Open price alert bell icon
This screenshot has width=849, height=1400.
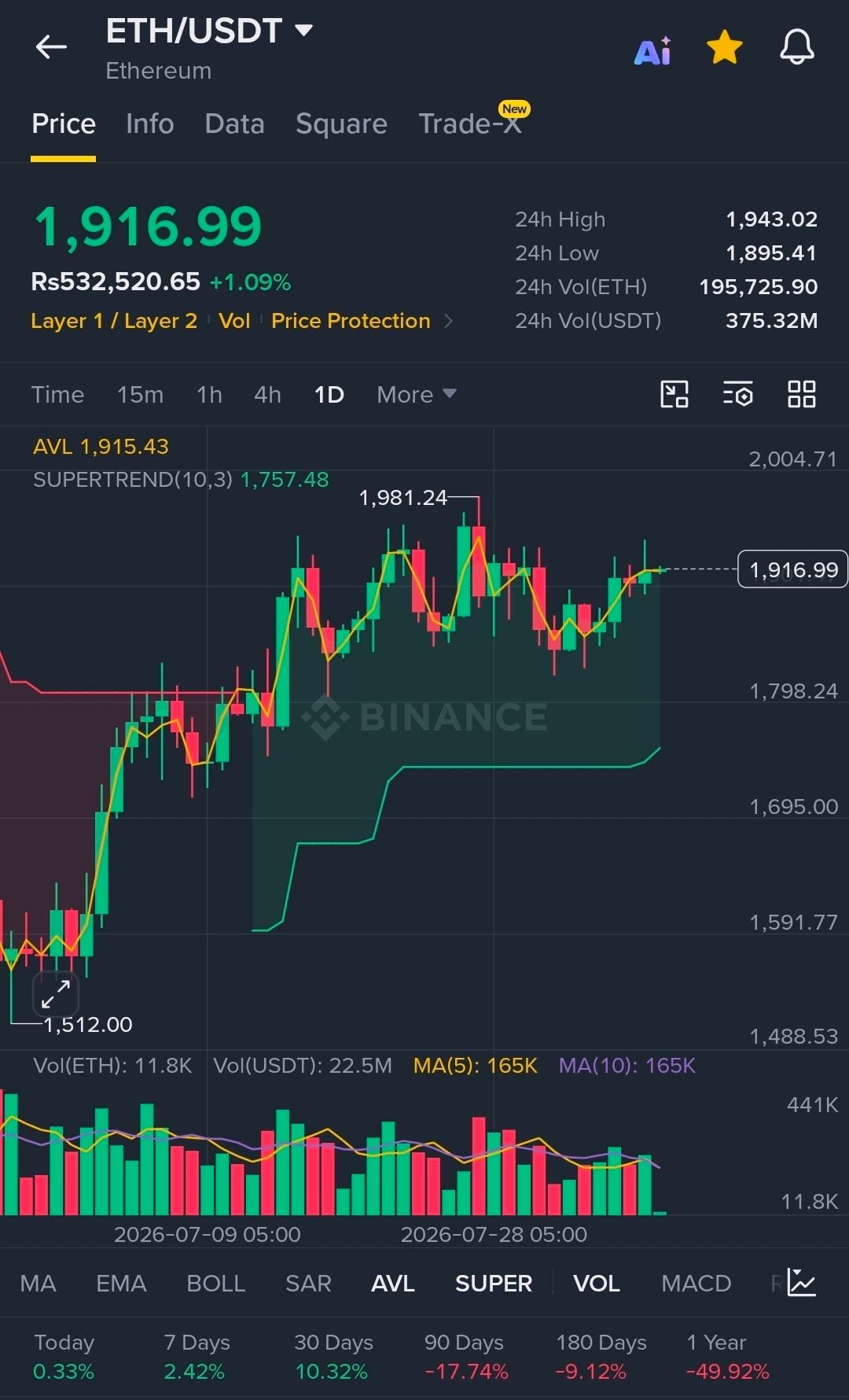(x=797, y=47)
